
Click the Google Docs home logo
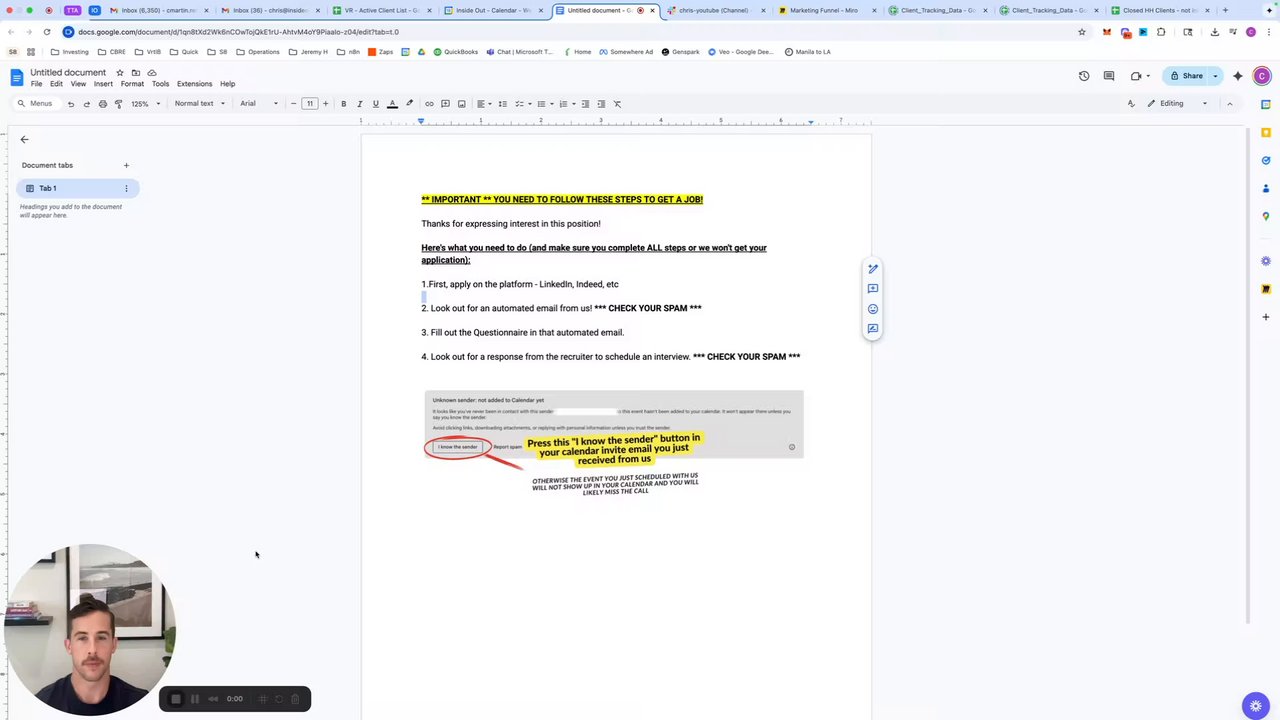coord(16,77)
